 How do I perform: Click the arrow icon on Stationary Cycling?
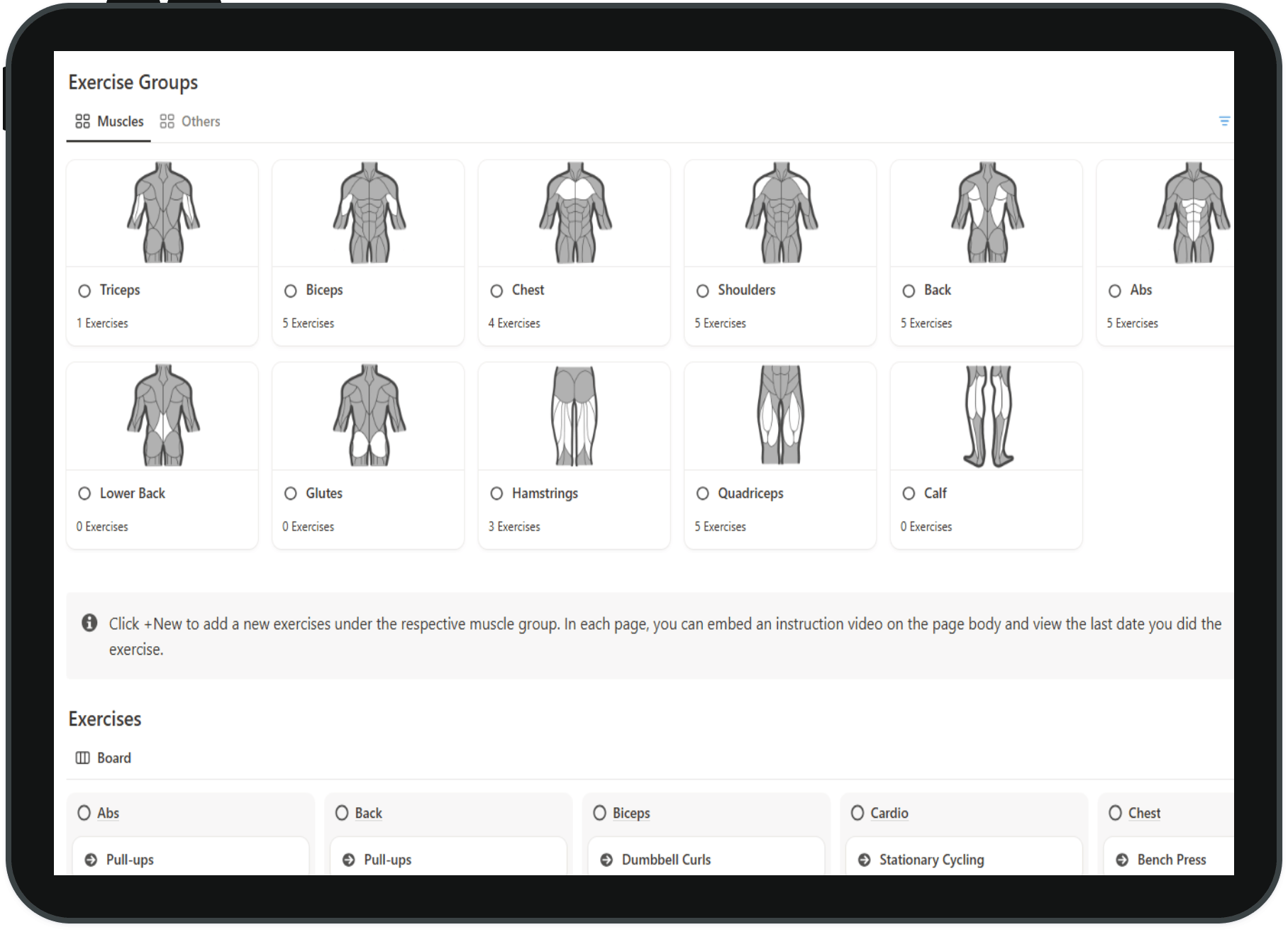pyautogui.click(x=864, y=860)
